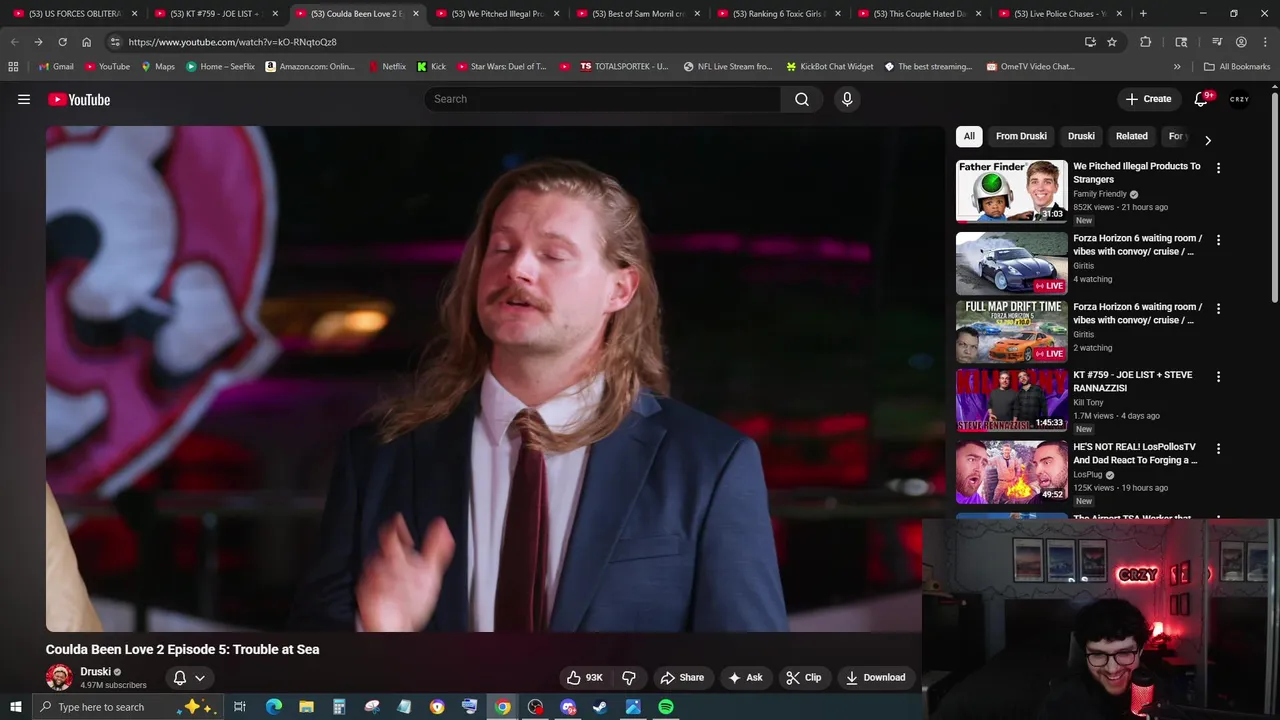This screenshot has width=1280, height=720.
Task: Open the Netflix bookmark
Action: (386, 66)
